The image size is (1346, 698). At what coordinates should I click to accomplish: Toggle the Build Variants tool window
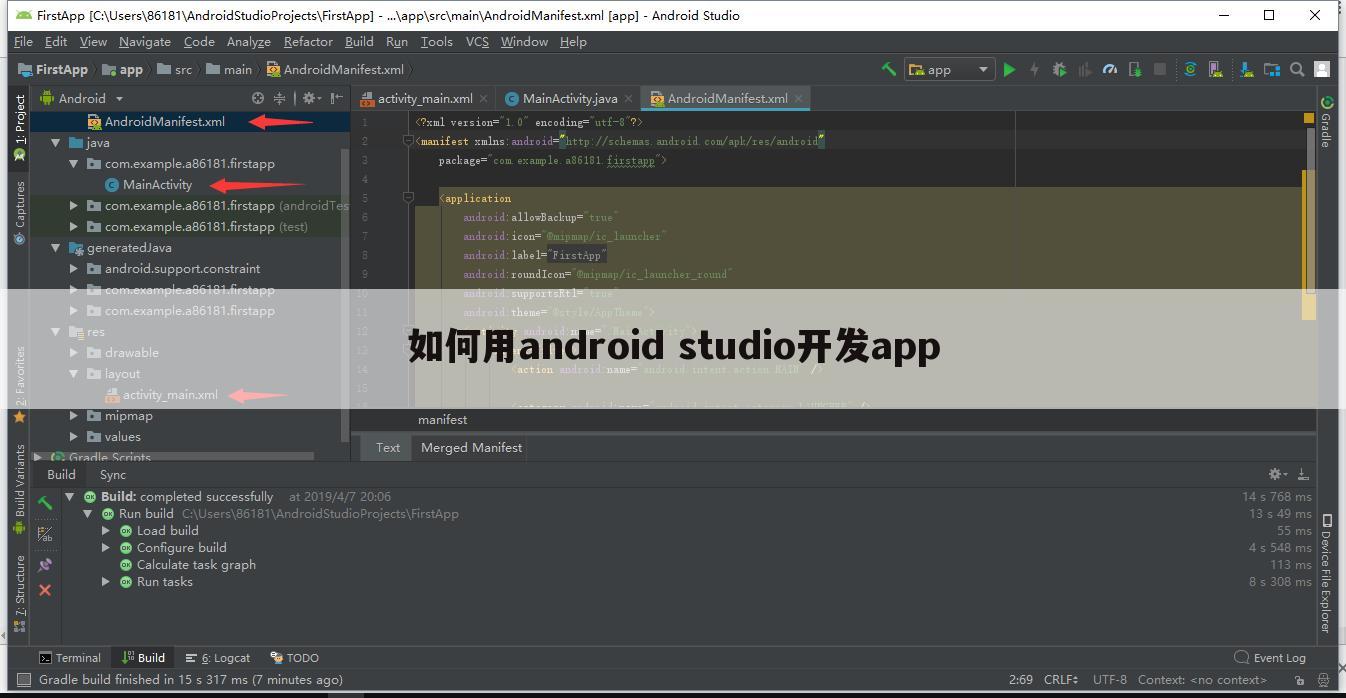tap(19, 489)
